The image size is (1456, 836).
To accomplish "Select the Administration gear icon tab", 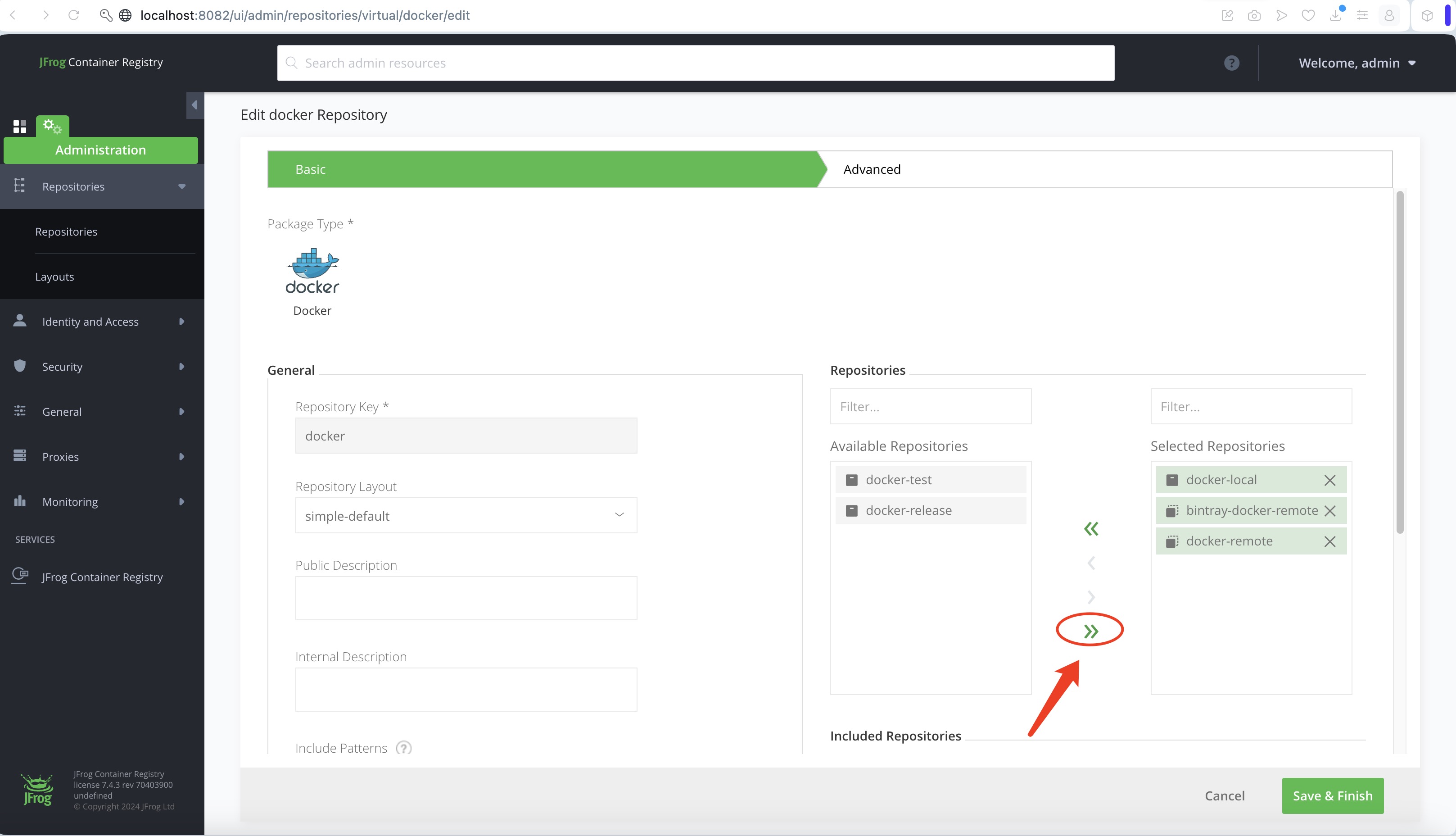I will point(52,126).
